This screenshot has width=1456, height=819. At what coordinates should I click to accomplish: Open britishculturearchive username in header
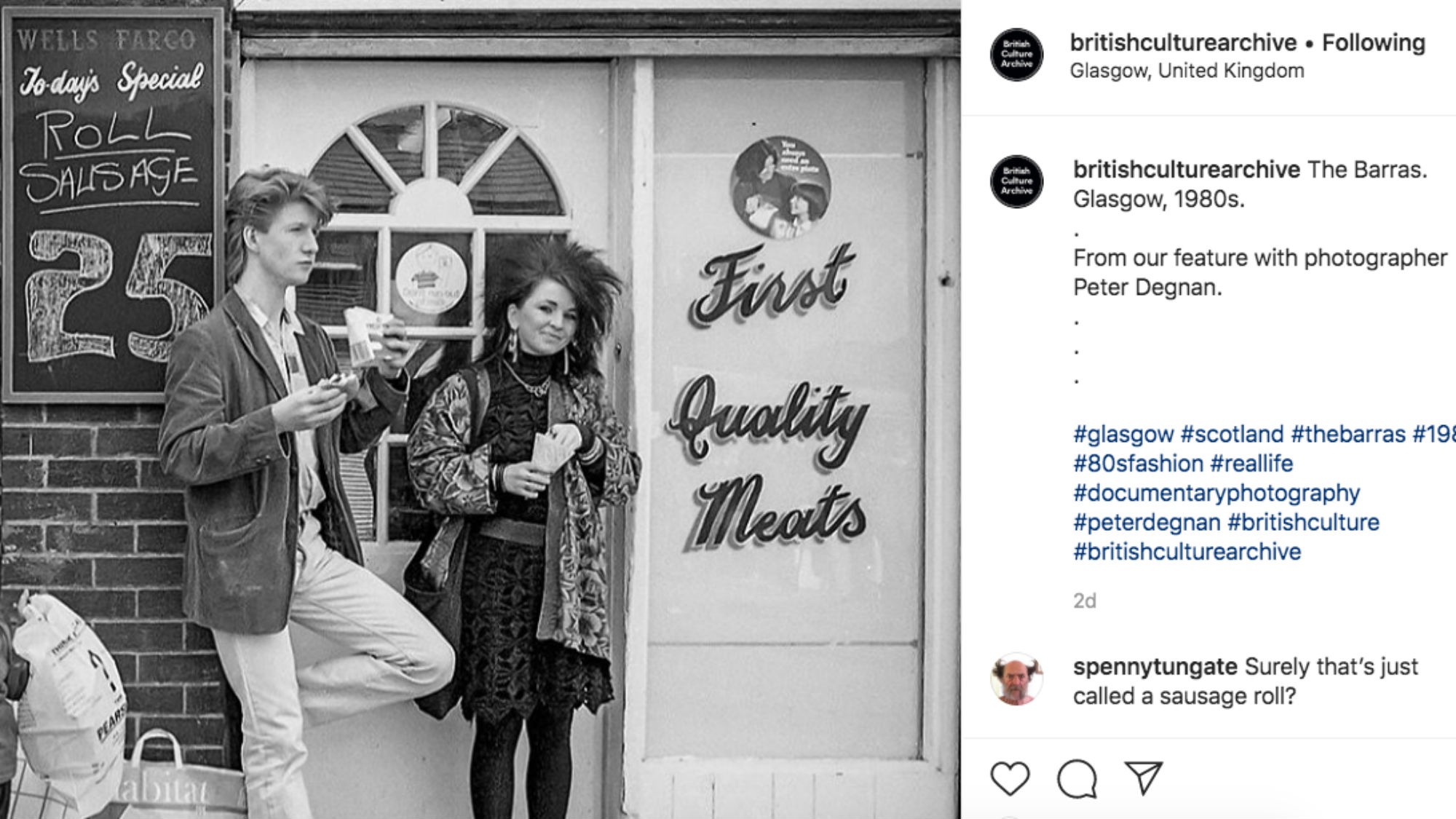click(1183, 42)
